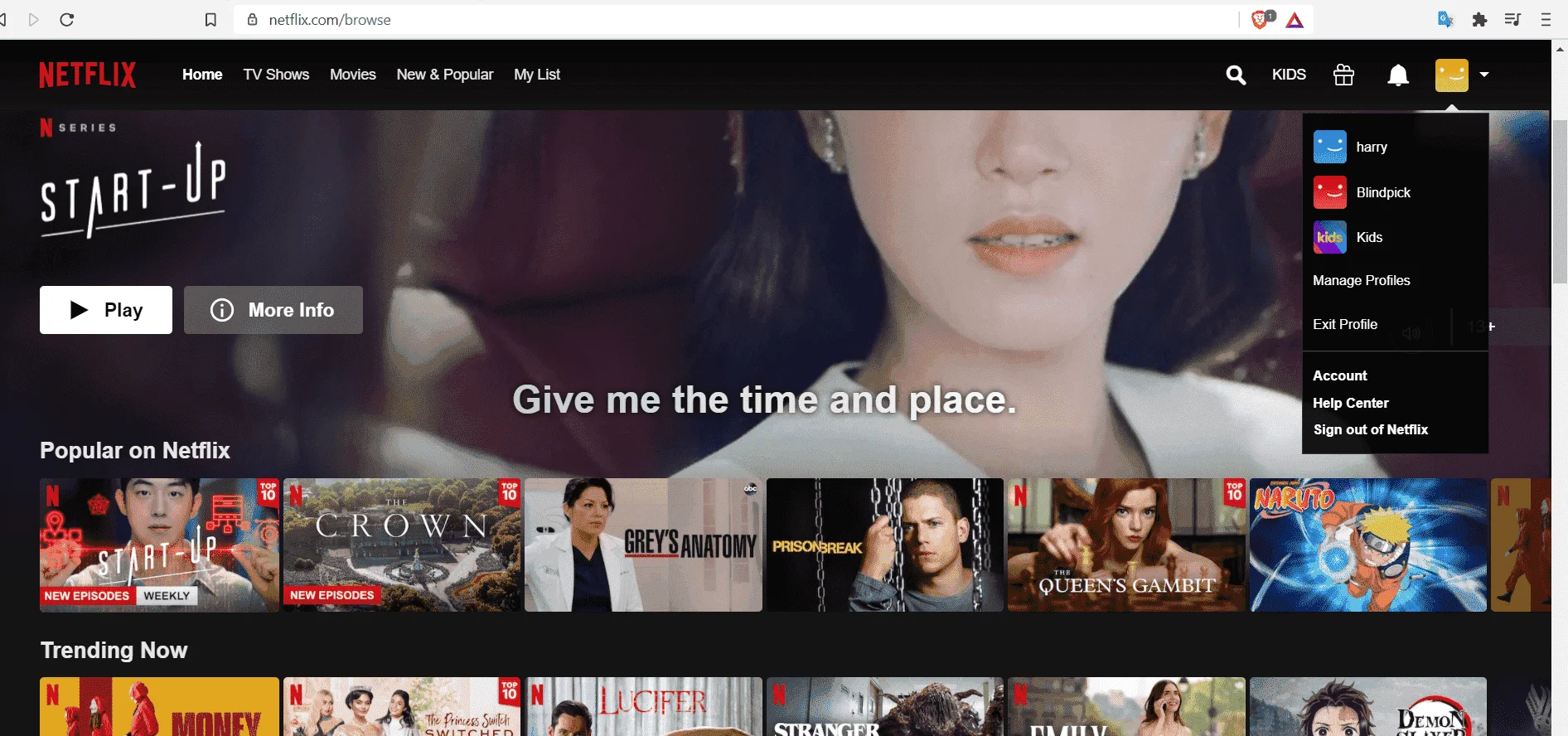Open More Info for Start-Up
This screenshot has width=1568, height=736.
(x=273, y=310)
